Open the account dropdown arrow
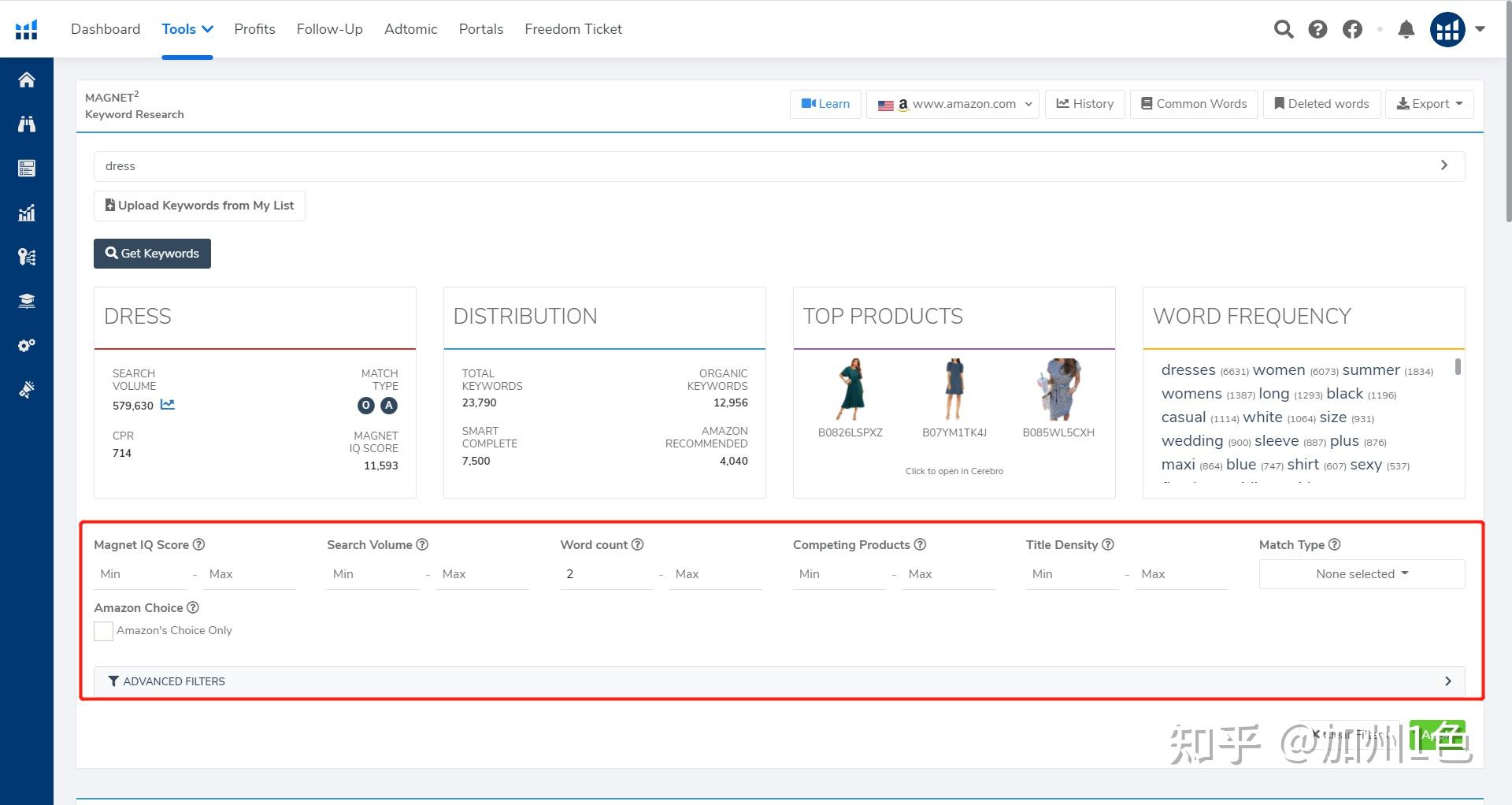 click(x=1480, y=29)
